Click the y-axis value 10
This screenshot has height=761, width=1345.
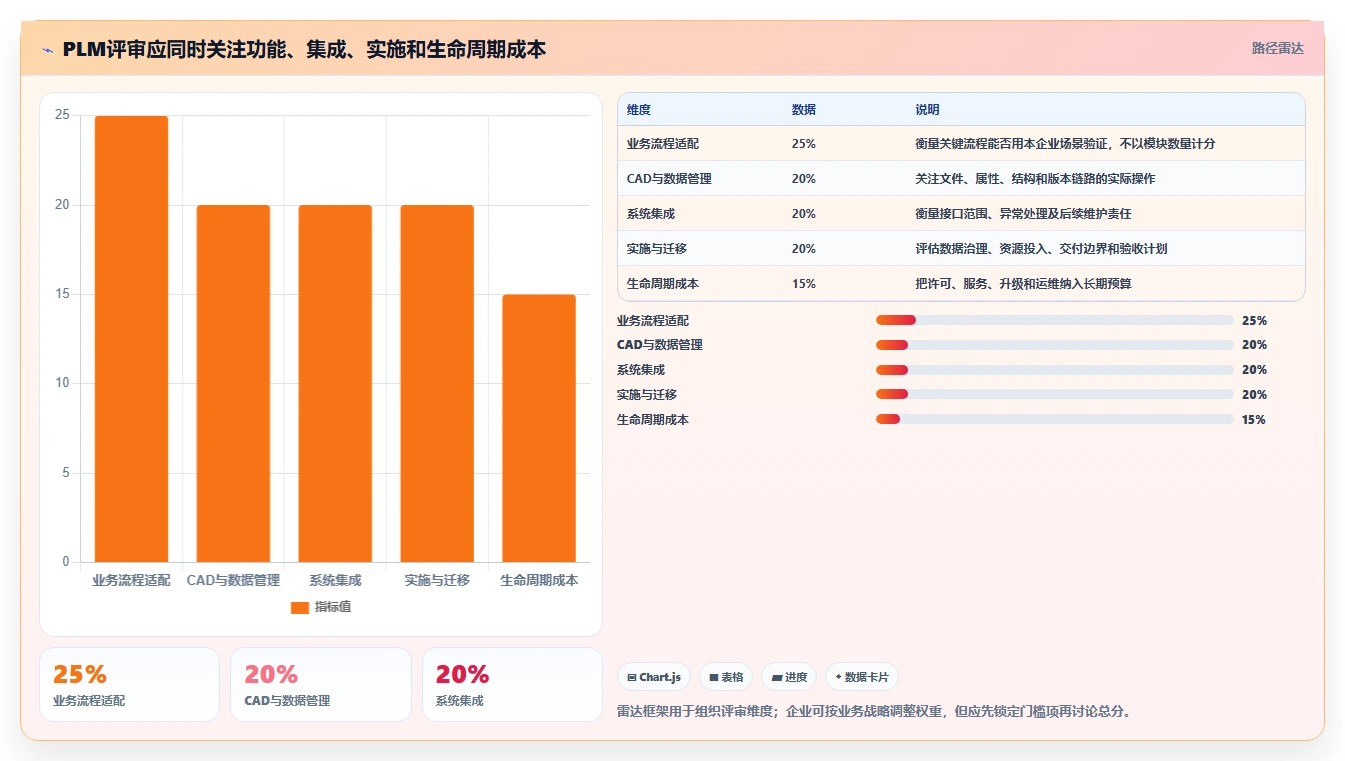pos(62,383)
